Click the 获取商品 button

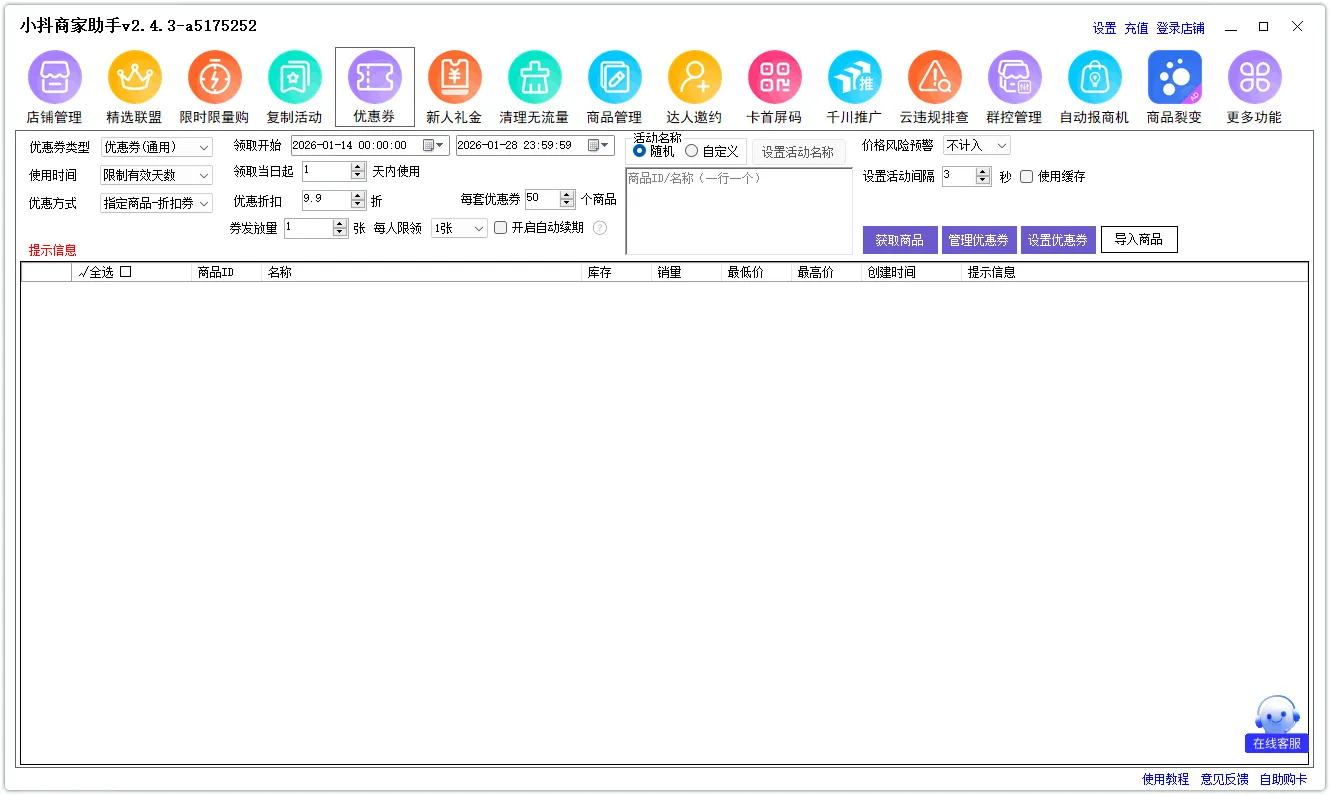tap(899, 240)
